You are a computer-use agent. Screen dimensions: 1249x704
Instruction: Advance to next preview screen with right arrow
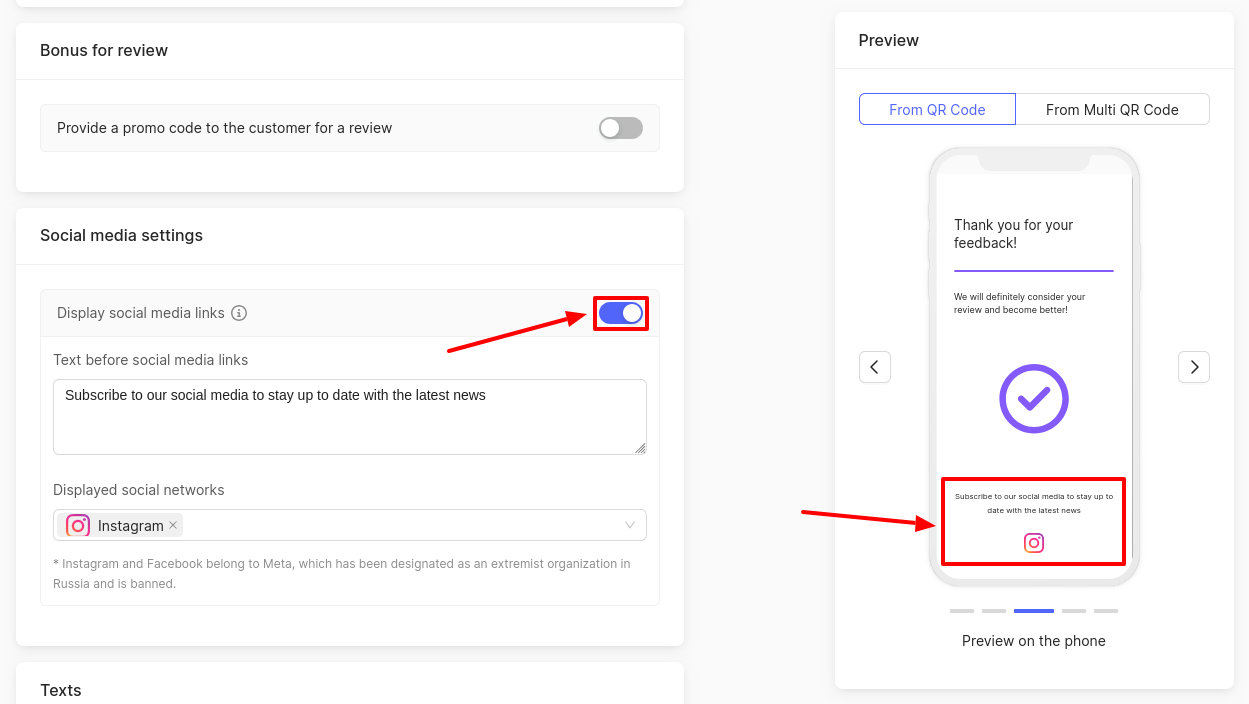(x=1194, y=367)
